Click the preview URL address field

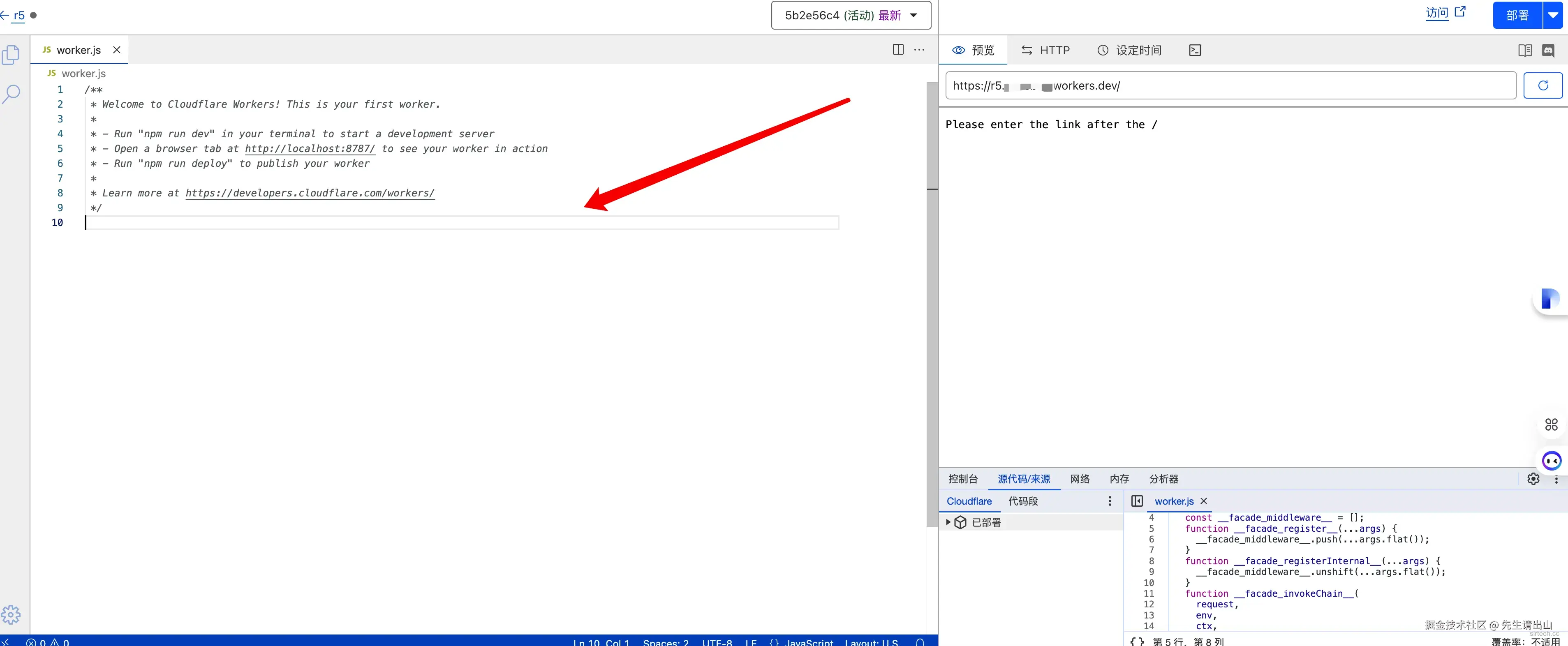(x=1230, y=86)
